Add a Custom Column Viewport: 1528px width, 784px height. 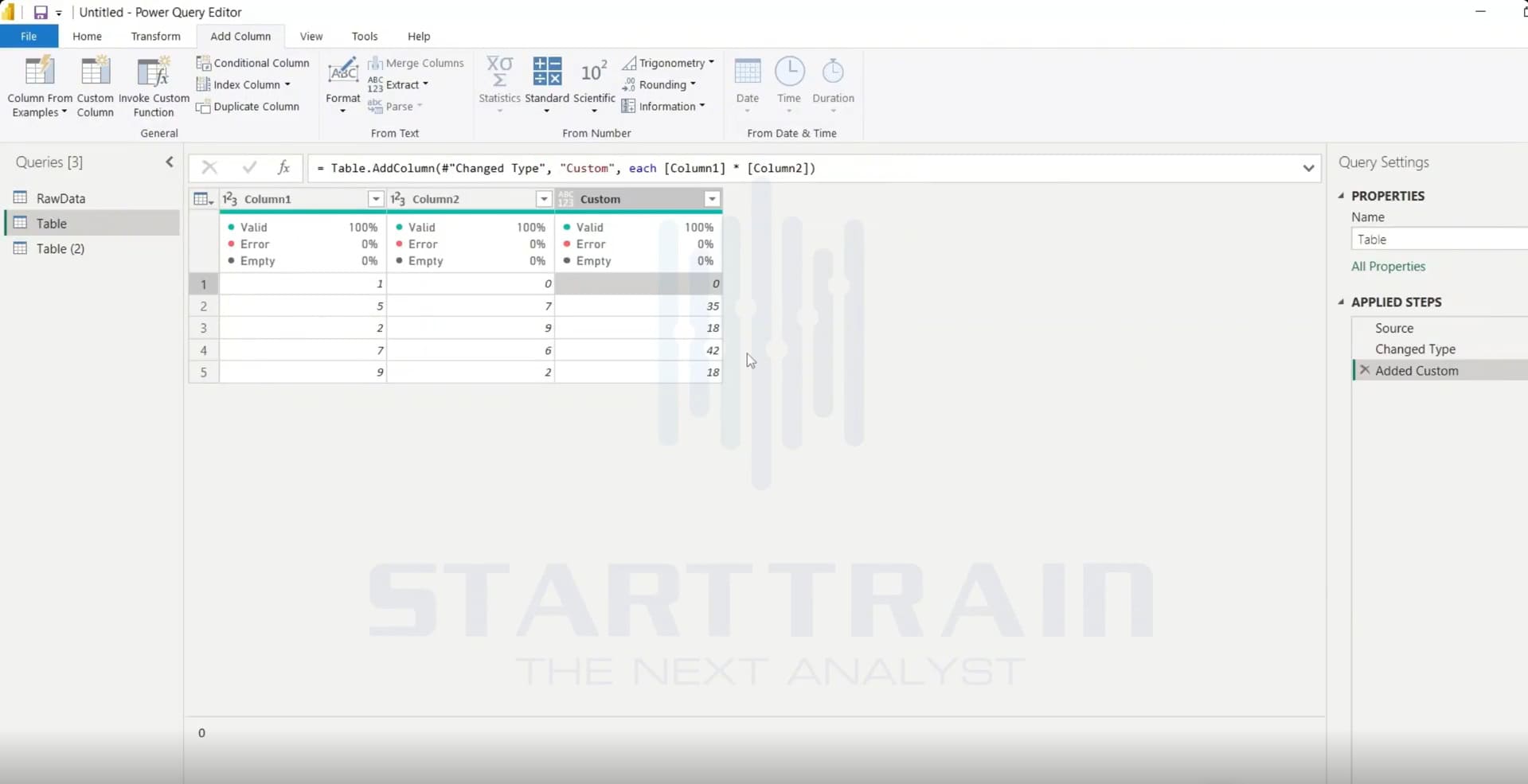[x=95, y=86]
